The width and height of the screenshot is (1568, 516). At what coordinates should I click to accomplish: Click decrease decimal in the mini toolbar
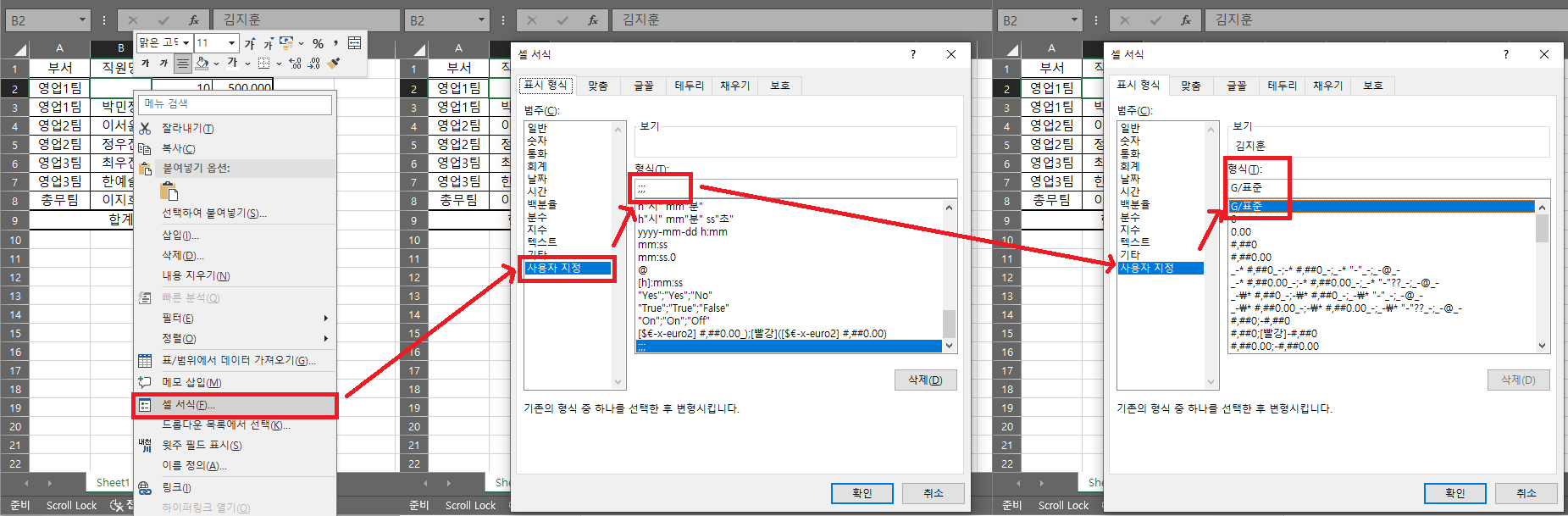tap(313, 64)
